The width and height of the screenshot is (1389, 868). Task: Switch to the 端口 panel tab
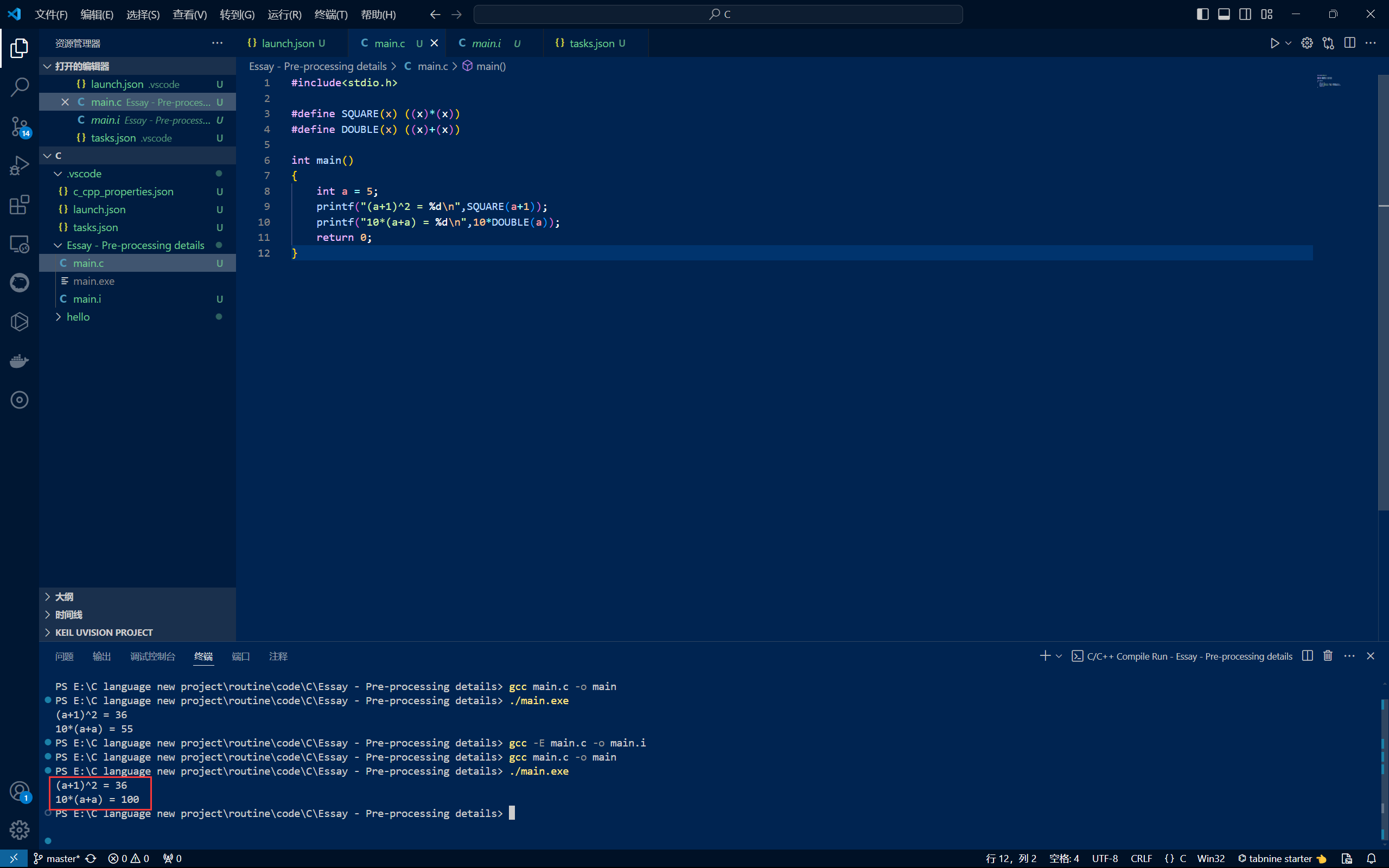click(x=240, y=656)
